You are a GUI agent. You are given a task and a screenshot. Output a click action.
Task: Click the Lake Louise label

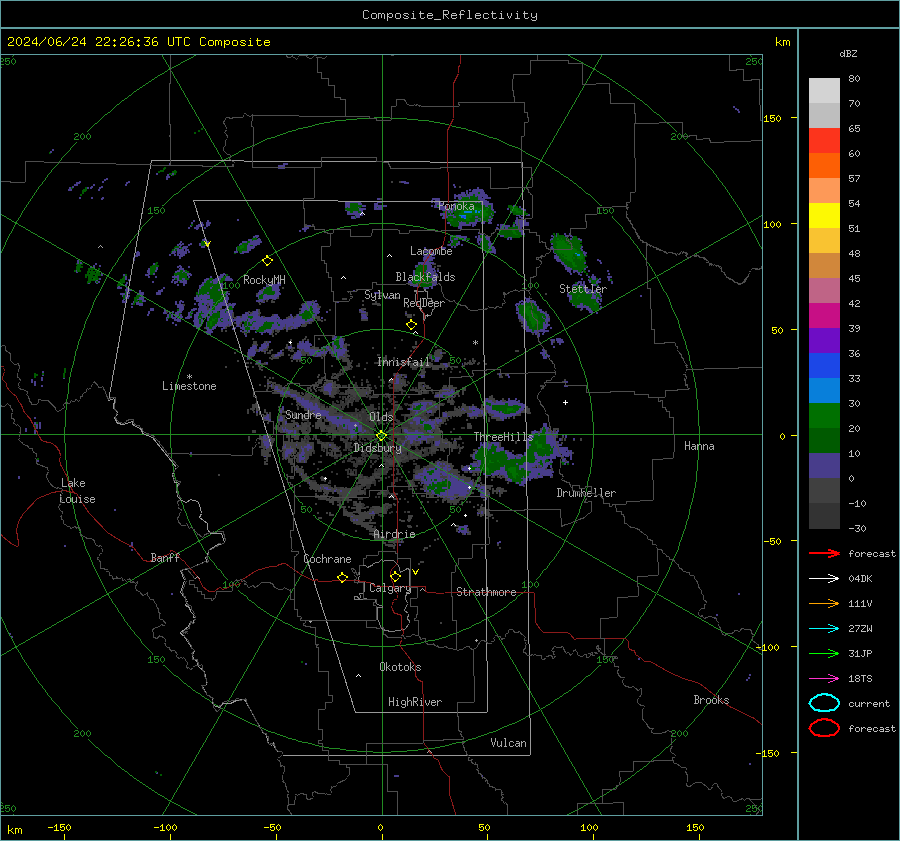point(77,491)
